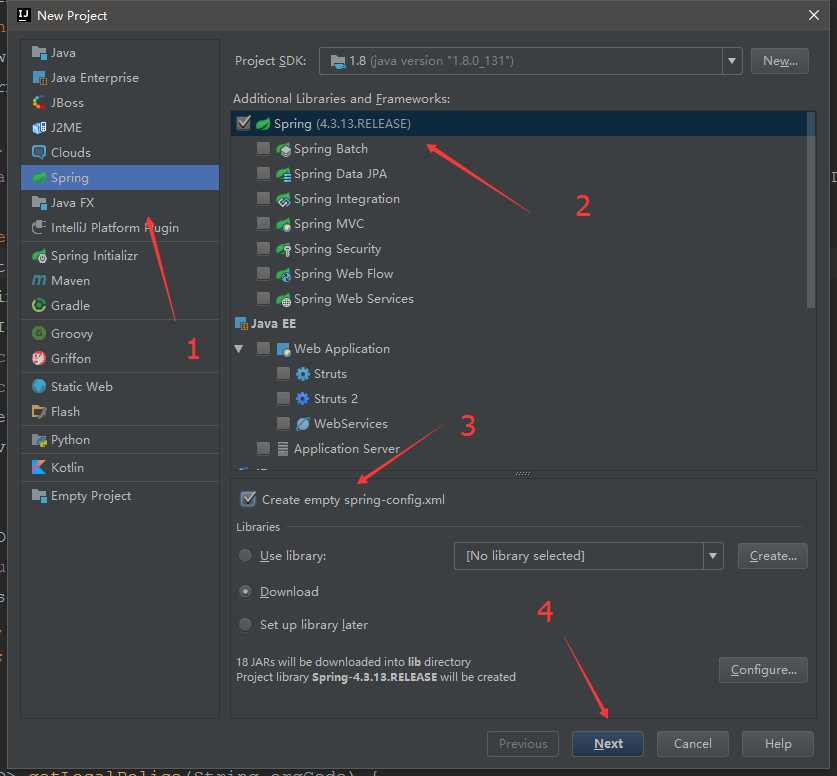
Task: Click the Help button
Action: [778, 743]
